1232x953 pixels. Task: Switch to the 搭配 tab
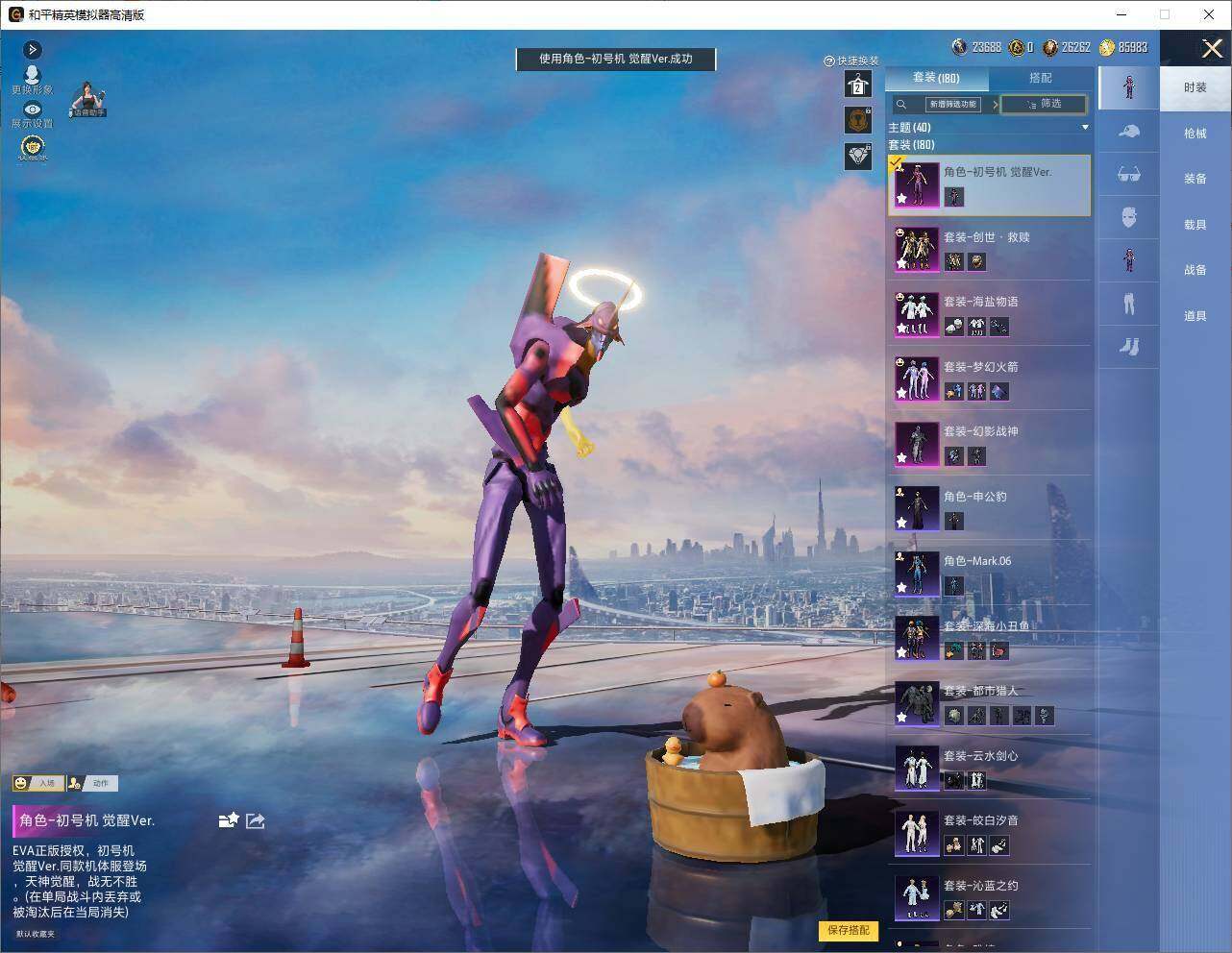[1040, 78]
